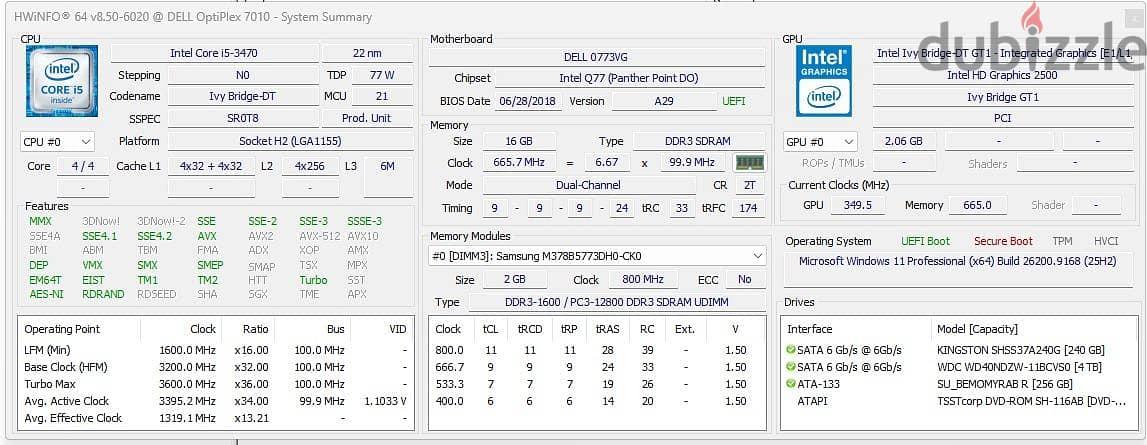
Task: Click the UEFI Boot status label
Action: 925,241
